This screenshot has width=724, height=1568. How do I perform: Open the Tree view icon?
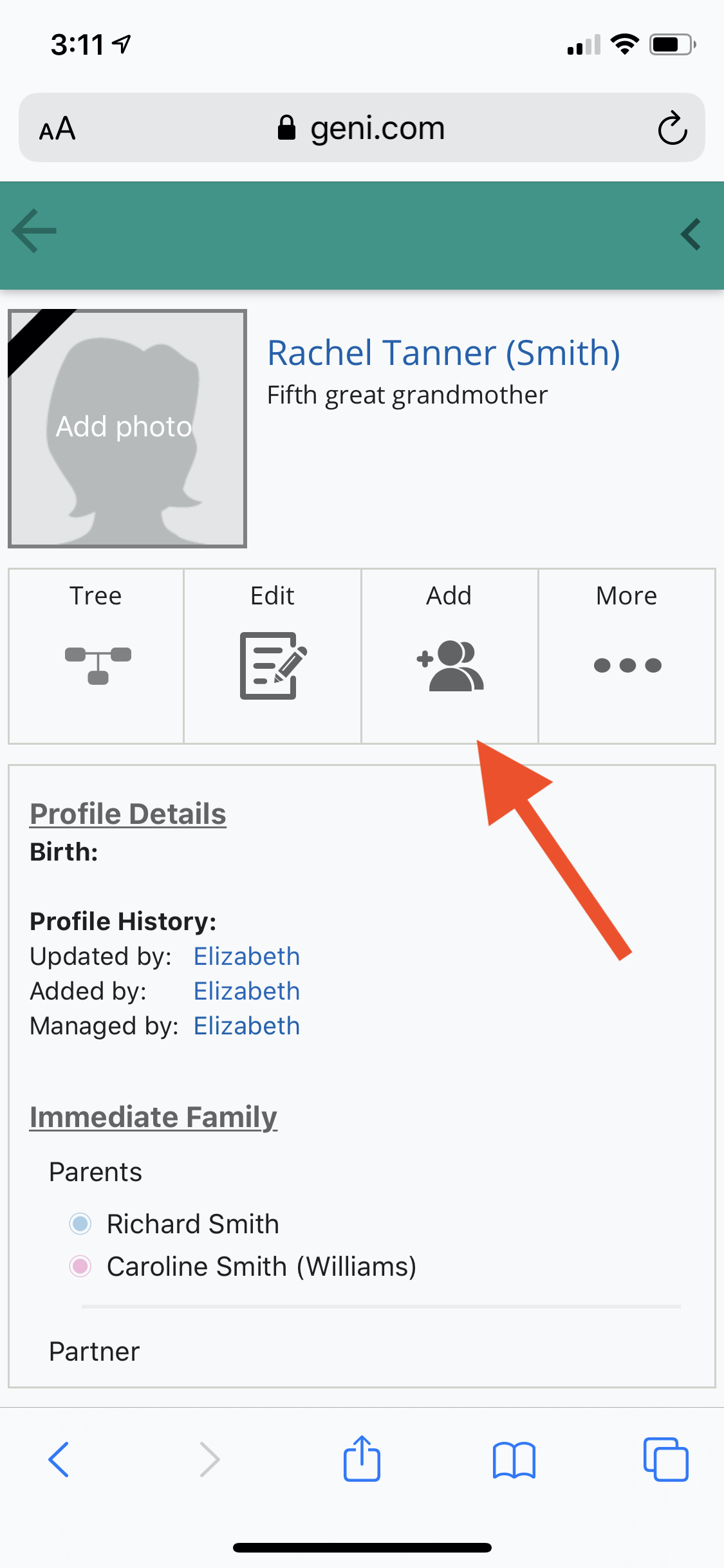pyautogui.click(x=98, y=666)
